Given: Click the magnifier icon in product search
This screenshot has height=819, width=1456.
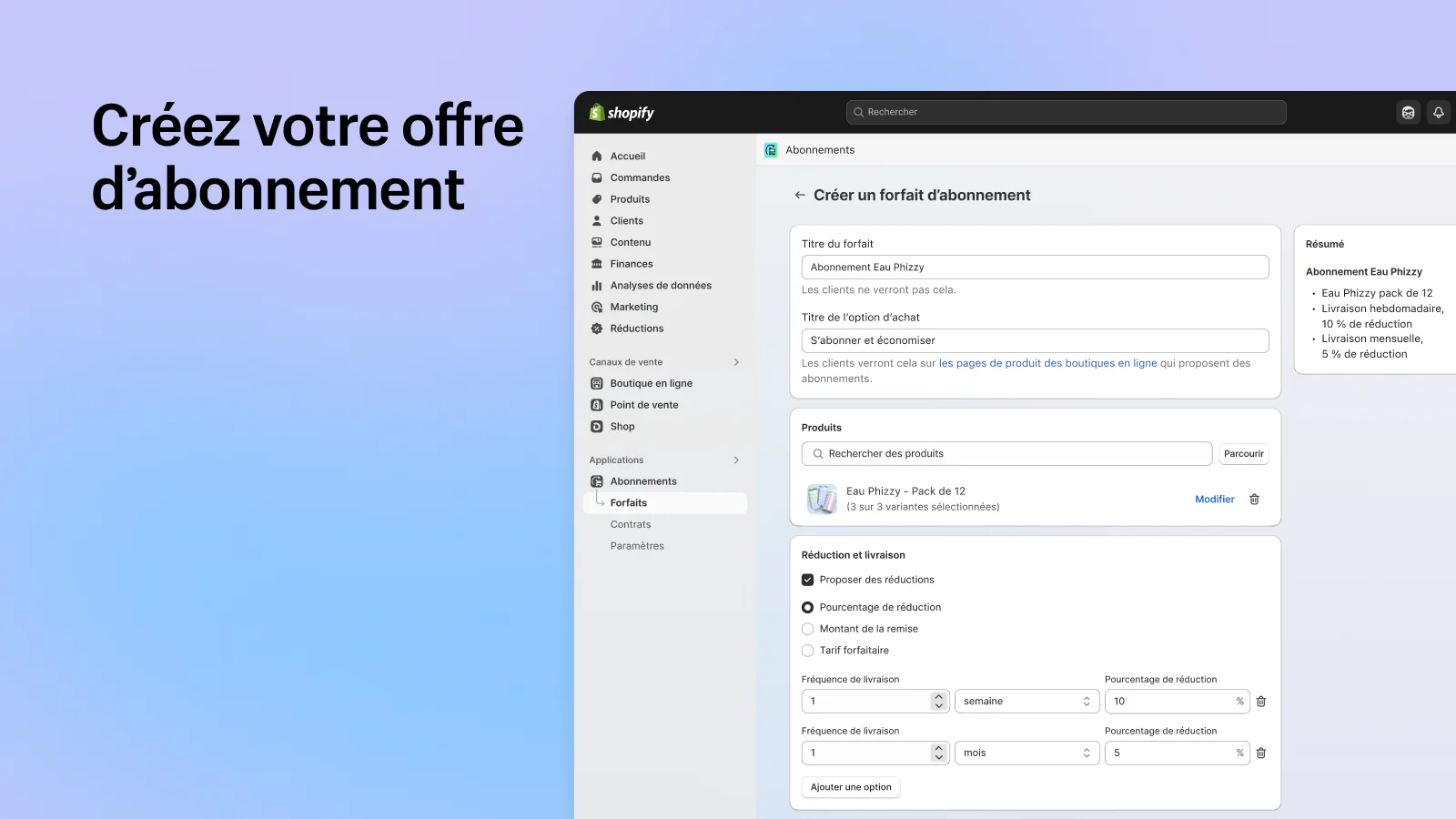Looking at the screenshot, I should click(818, 454).
